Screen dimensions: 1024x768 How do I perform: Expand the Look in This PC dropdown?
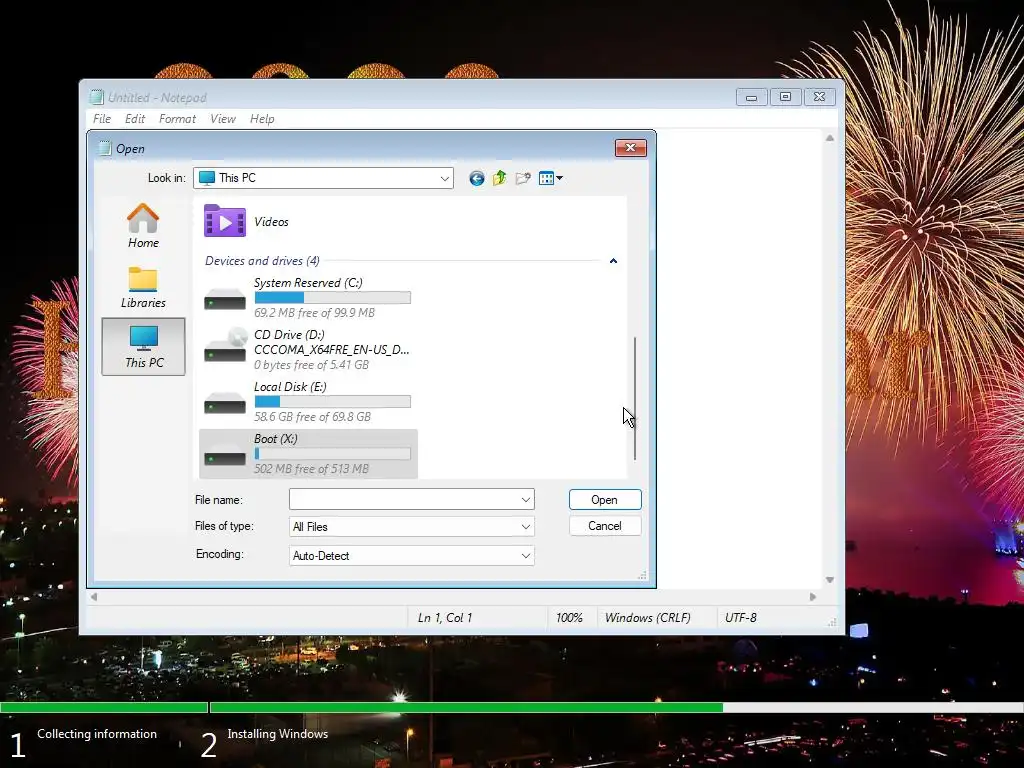tap(445, 178)
